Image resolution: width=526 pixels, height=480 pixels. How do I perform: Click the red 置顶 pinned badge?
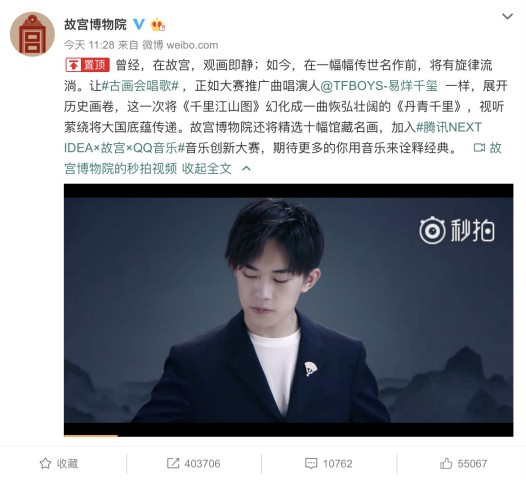pos(88,65)
